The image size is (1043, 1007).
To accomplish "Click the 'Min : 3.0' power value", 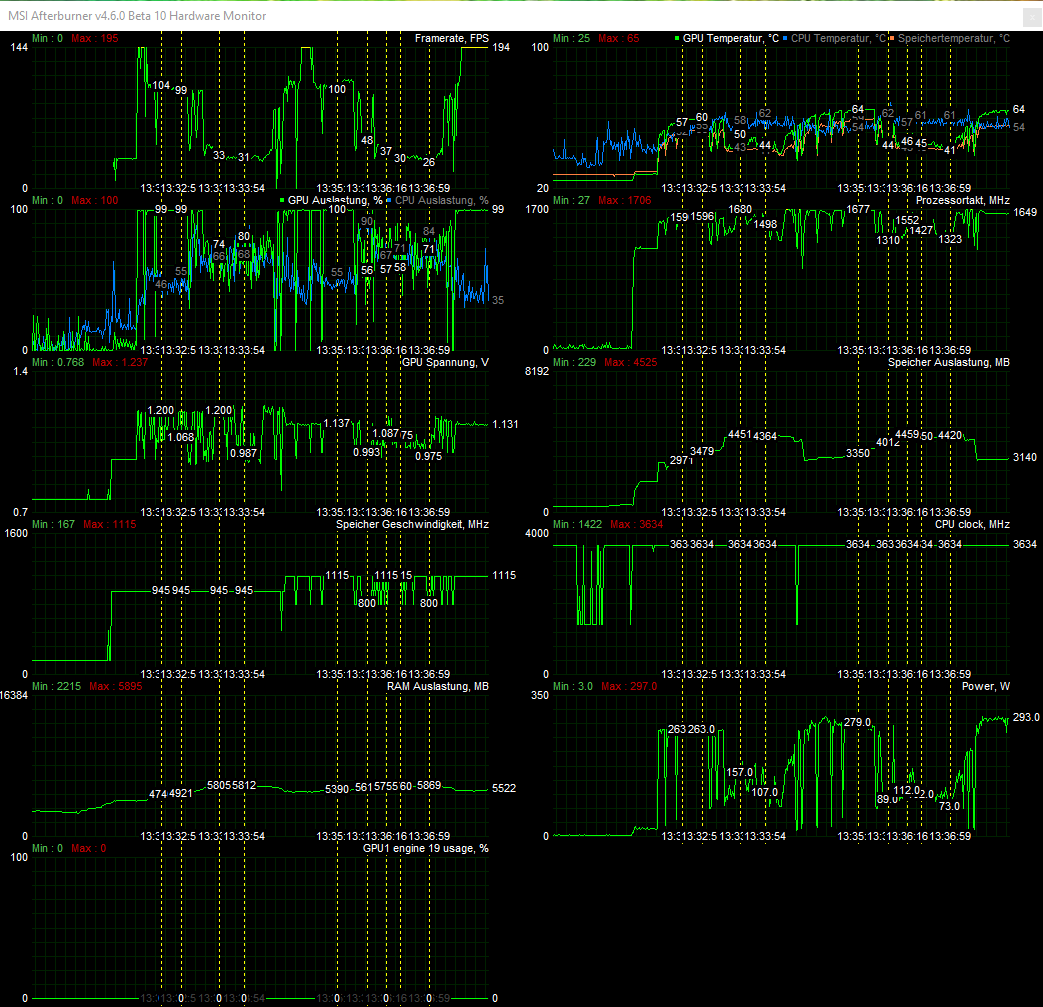I will (573, 686).
